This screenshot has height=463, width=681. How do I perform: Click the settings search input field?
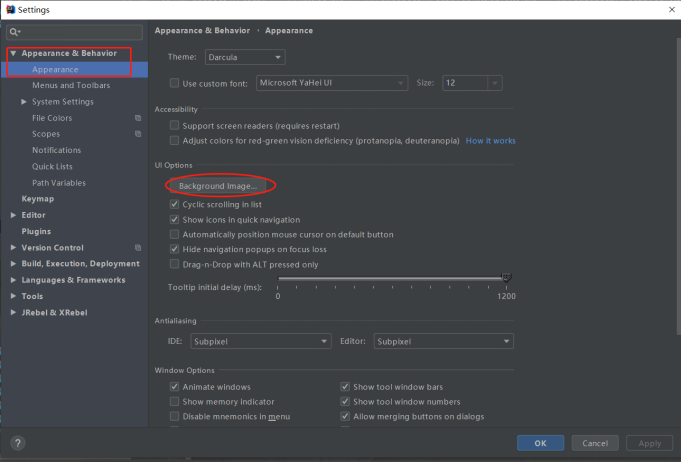[x=74, y=32]
